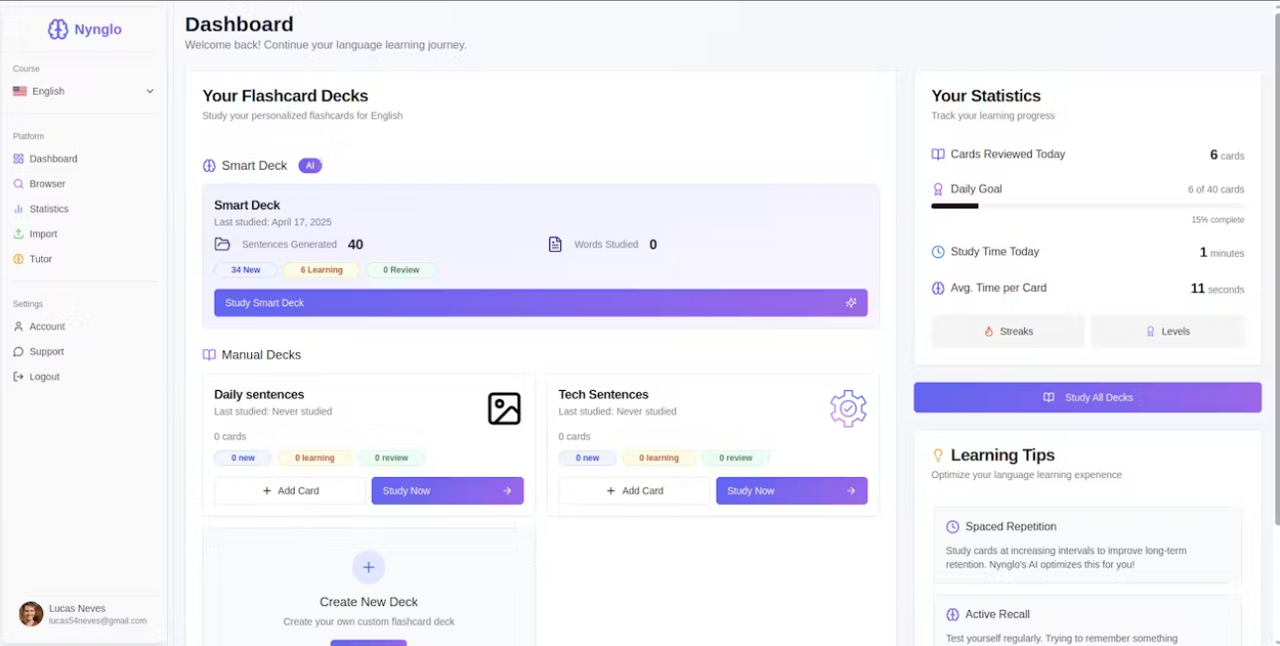Viewport: 1280px width, 646px height.
Task: Open the Levels button
Action: click(1168, 331)
